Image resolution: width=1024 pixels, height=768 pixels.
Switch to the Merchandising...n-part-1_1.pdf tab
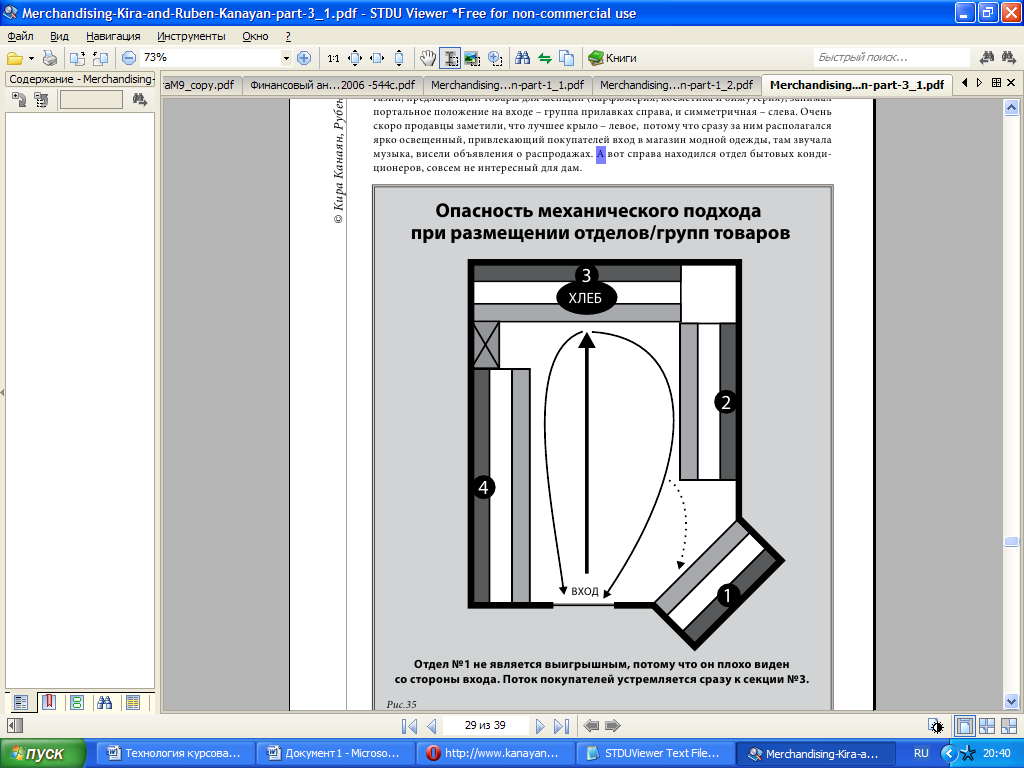507,85
